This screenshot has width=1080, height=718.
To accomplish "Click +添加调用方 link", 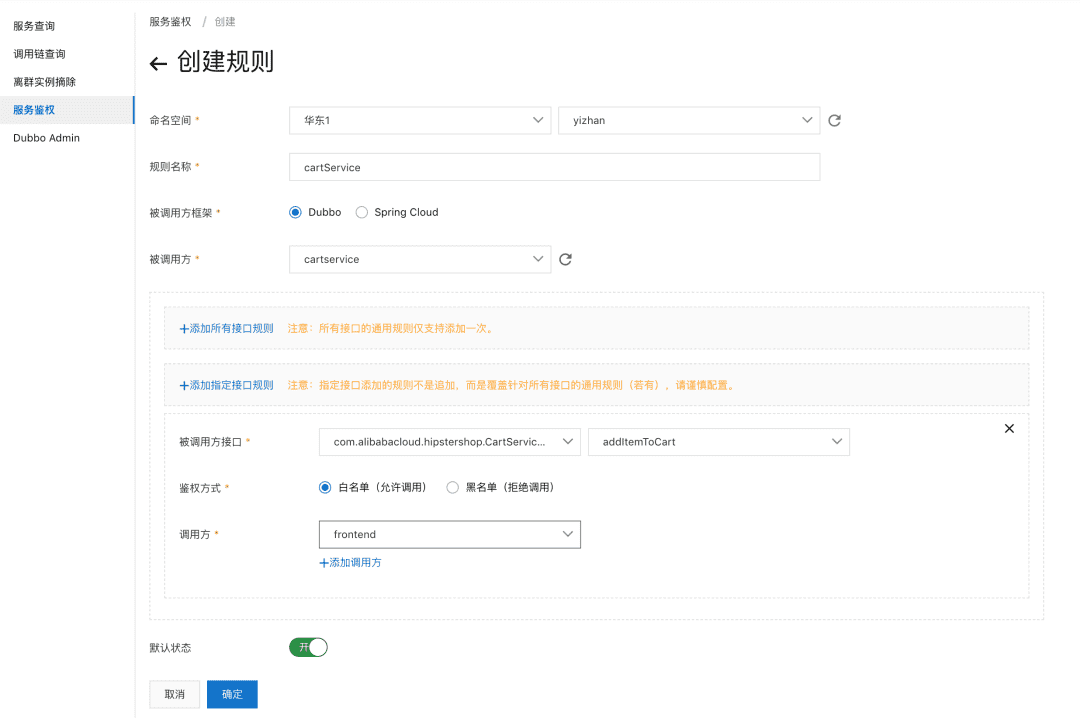I will (350, 563).
